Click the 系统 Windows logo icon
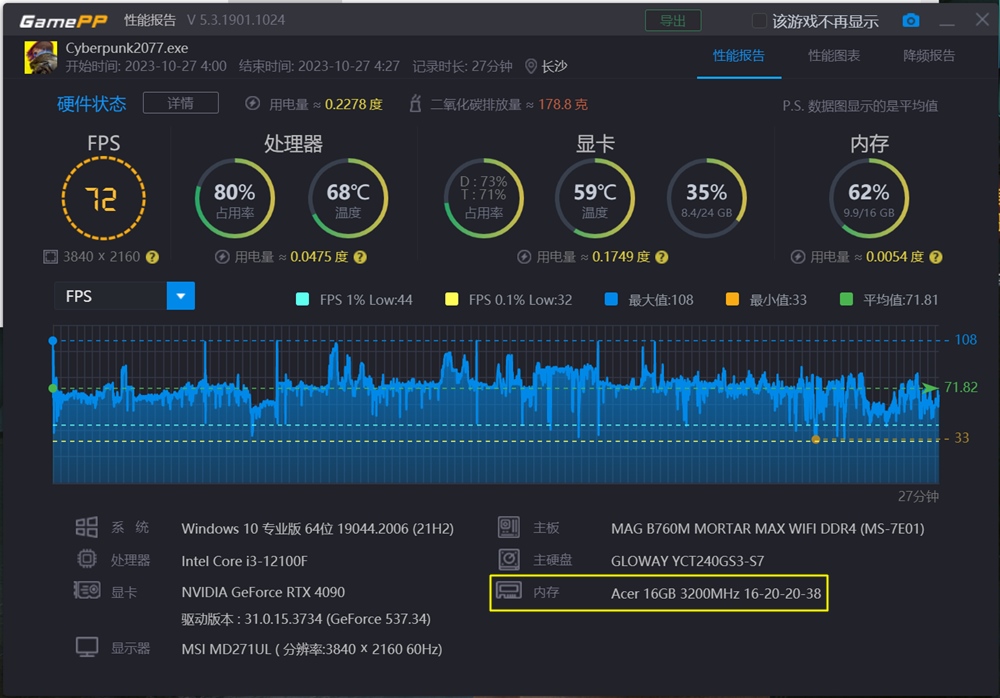This screenshot has width=1000, height=698. tap(87, 527)
